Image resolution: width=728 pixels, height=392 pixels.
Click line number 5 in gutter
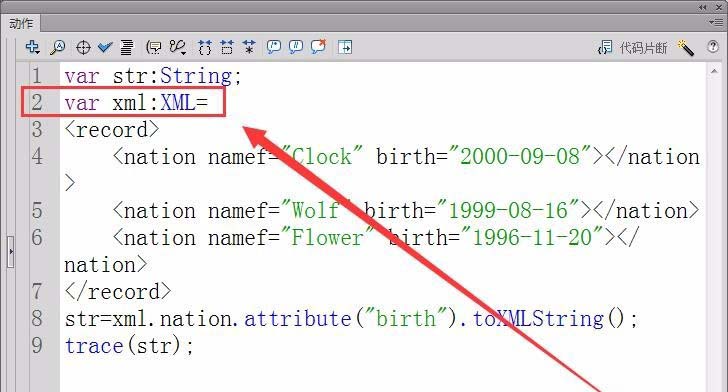point(38,210)
